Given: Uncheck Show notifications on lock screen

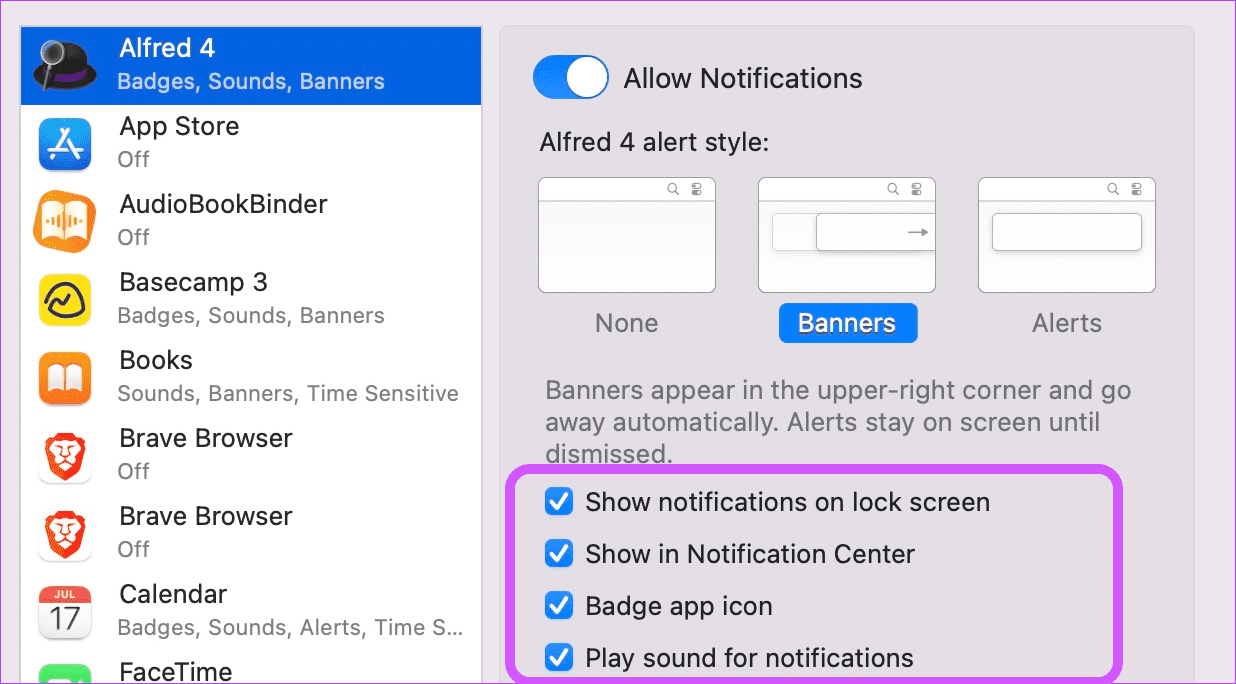Looking at the screenshot, I should click(x=559, y=501).
